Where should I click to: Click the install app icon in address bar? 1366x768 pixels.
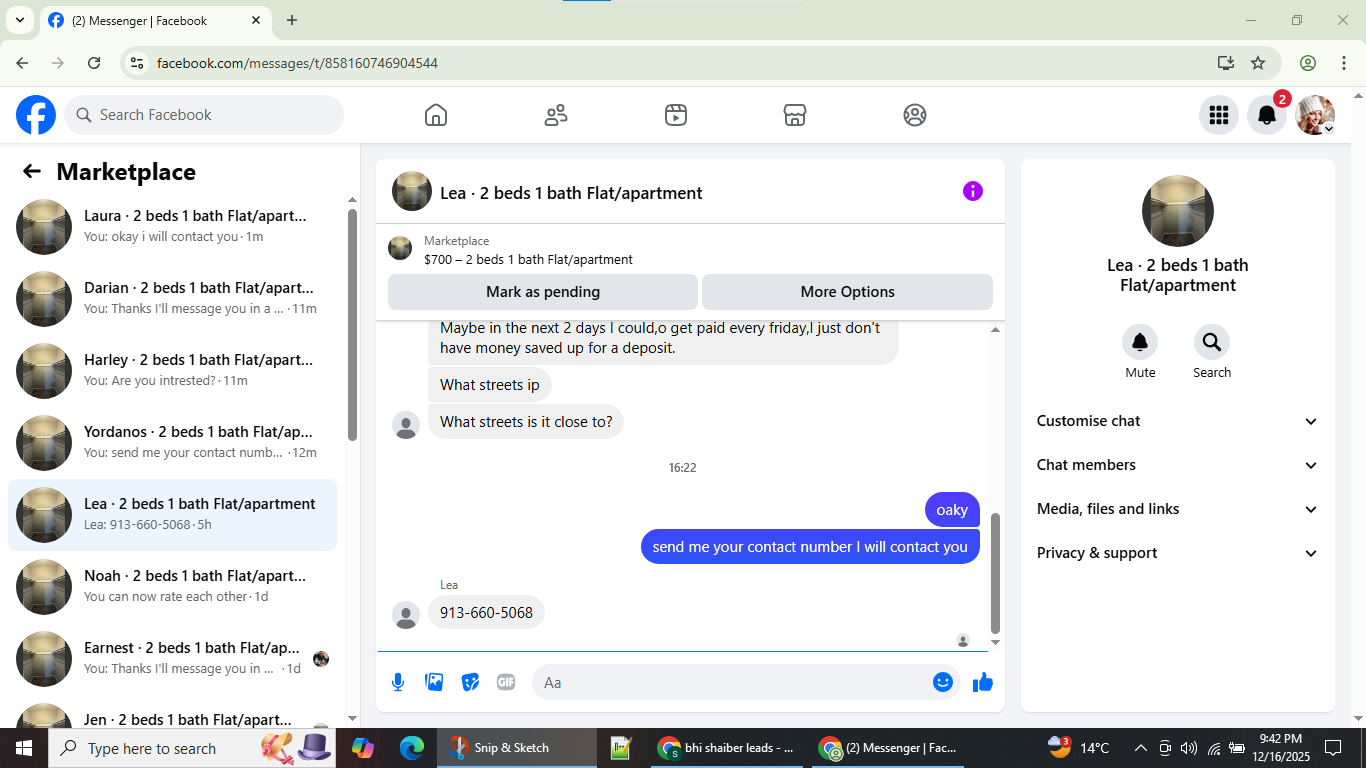(x=1226, y=63)
